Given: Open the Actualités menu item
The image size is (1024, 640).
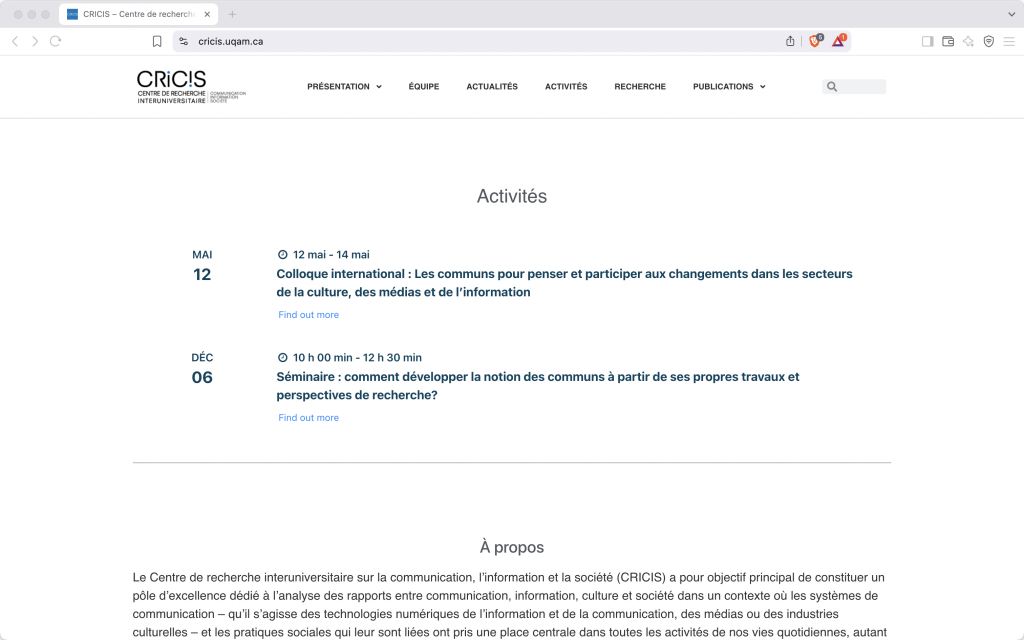Looking at the screenshot, I should (x=492, y=87).
